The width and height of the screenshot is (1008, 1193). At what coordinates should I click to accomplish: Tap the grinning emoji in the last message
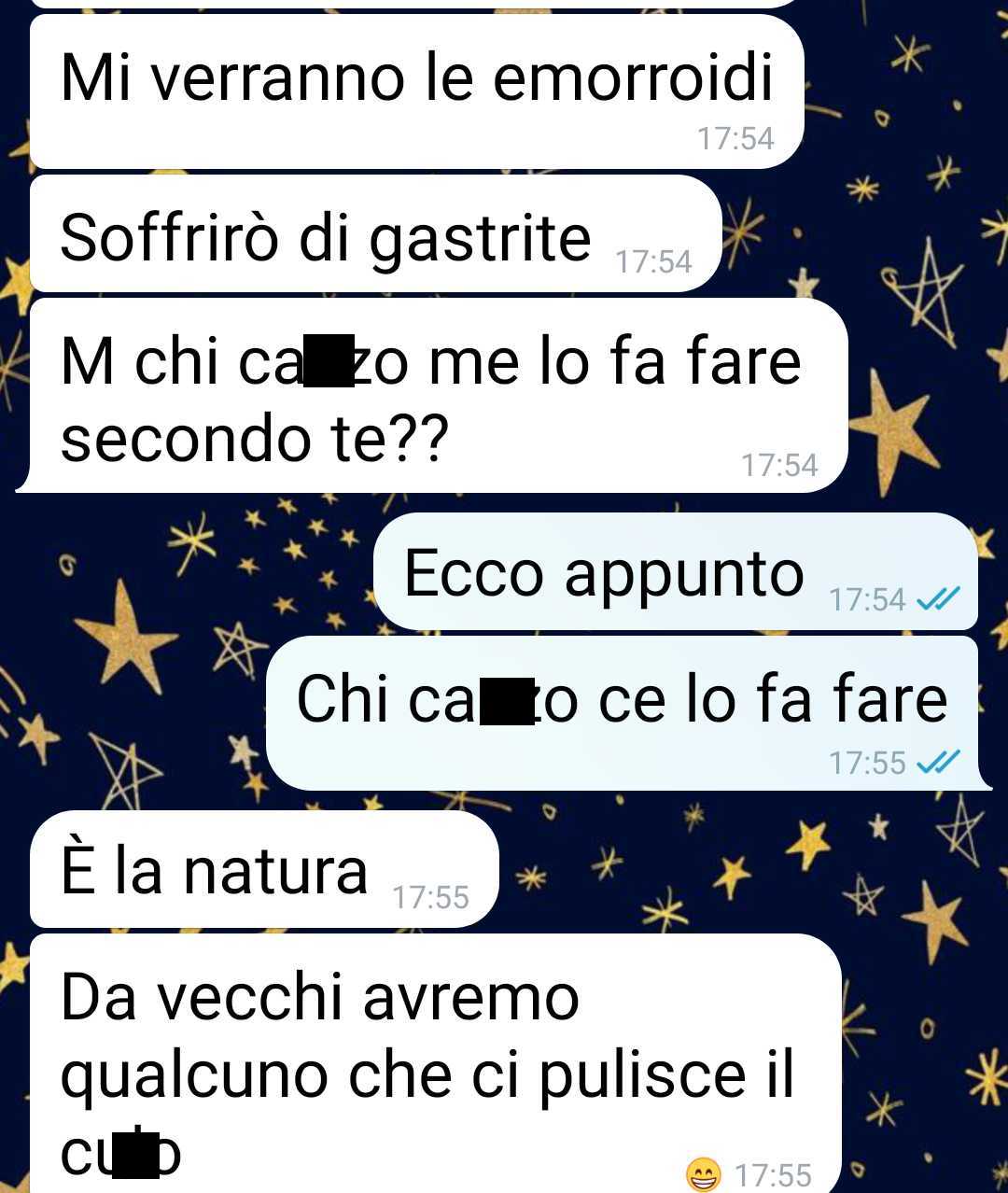(703, 1174)
